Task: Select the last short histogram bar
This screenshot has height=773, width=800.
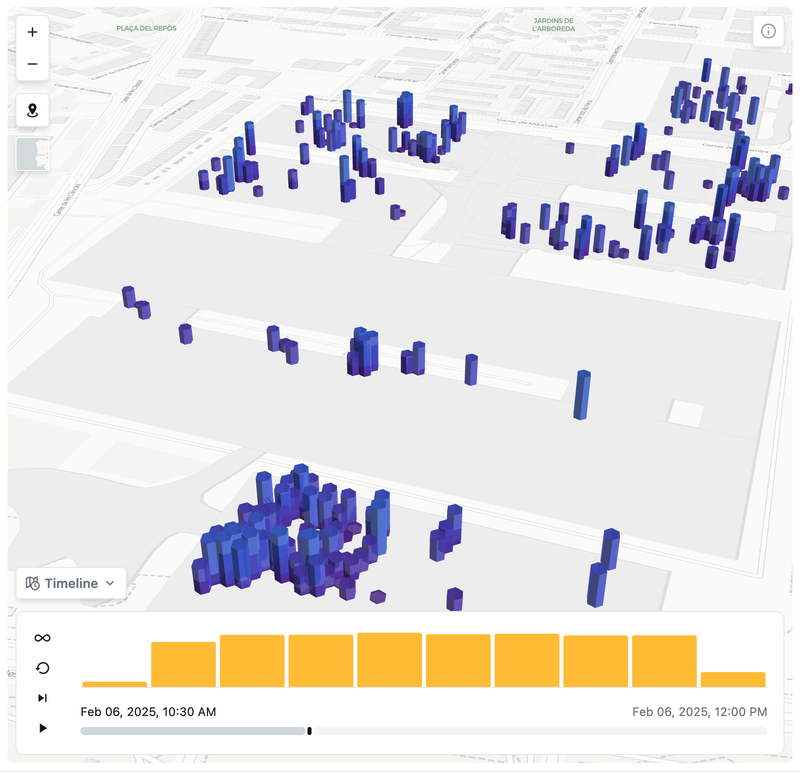Action: tap(733, 679)
